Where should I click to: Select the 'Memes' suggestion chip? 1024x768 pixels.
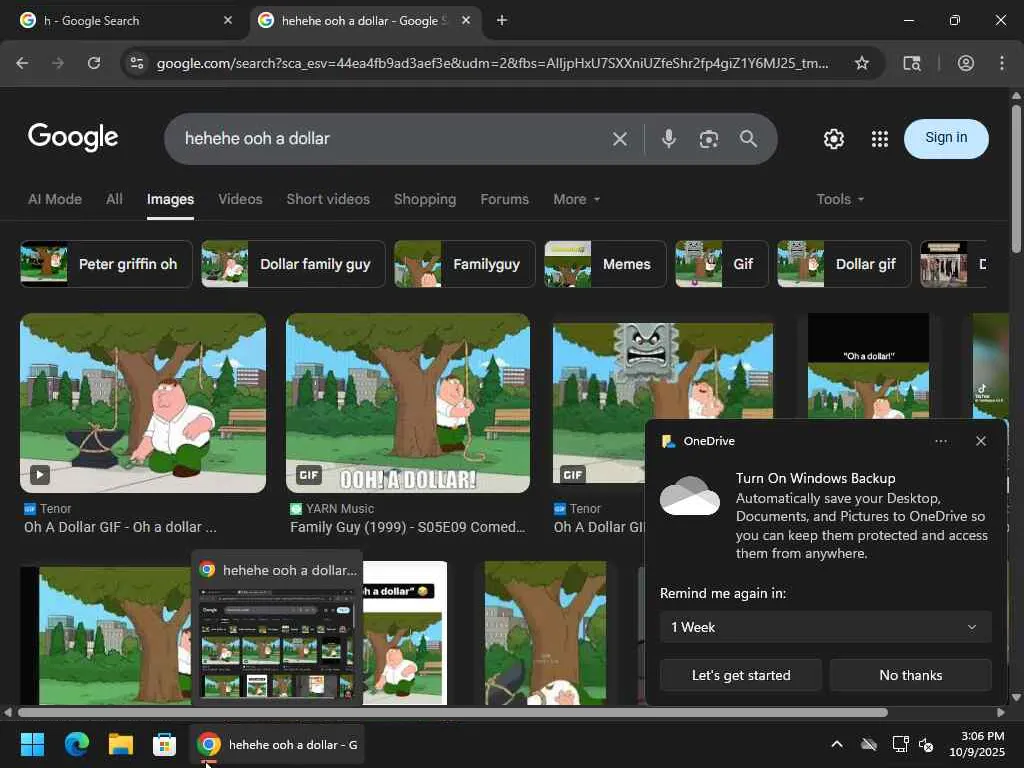605,264
